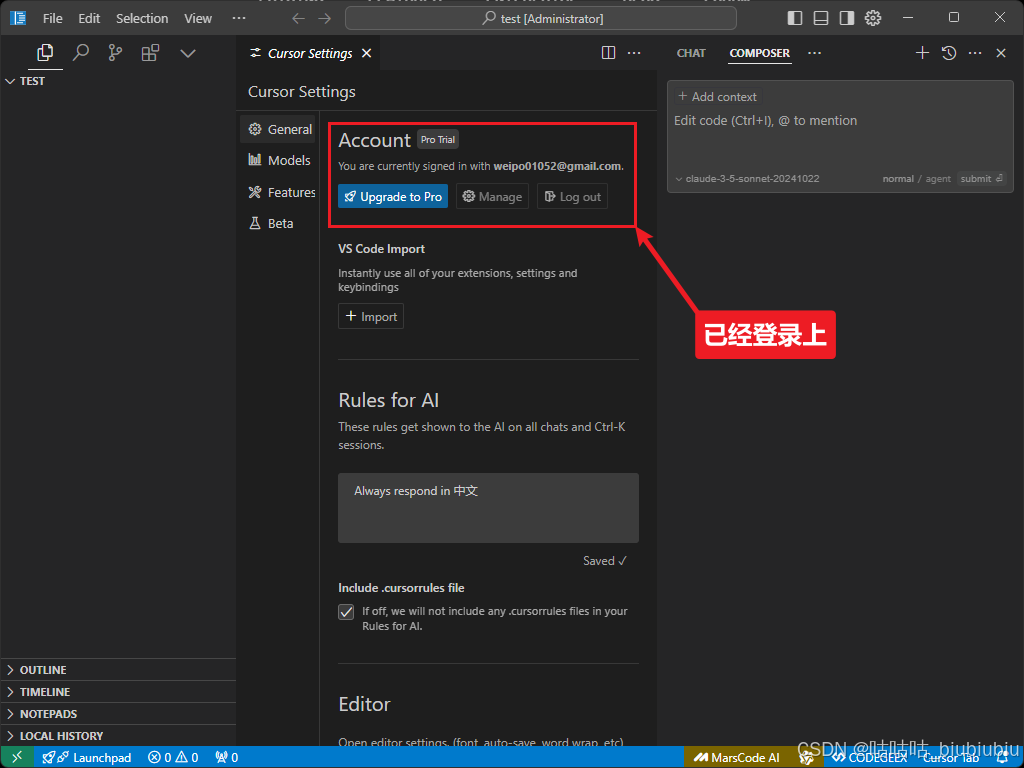Select normal composer mode
The height and width of the screenshot is (768, 1024).
click(x=898, y=179)
